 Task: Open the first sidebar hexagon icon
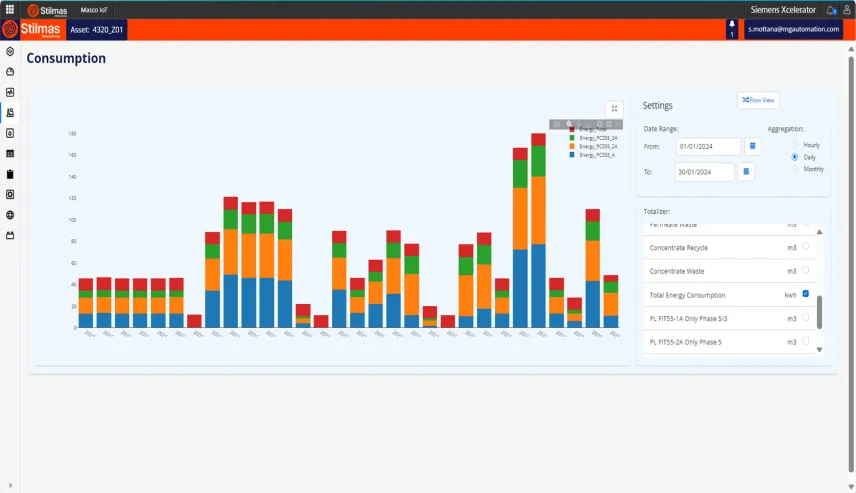(10, 51)
